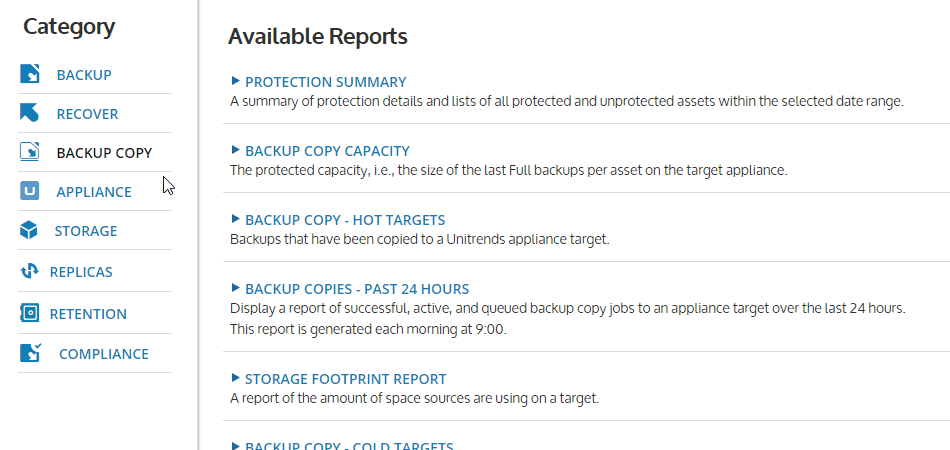The image size is (950, 450).
Task: Expand the Storage Footprint Report triangle
Action: click(x=235, y=378)
